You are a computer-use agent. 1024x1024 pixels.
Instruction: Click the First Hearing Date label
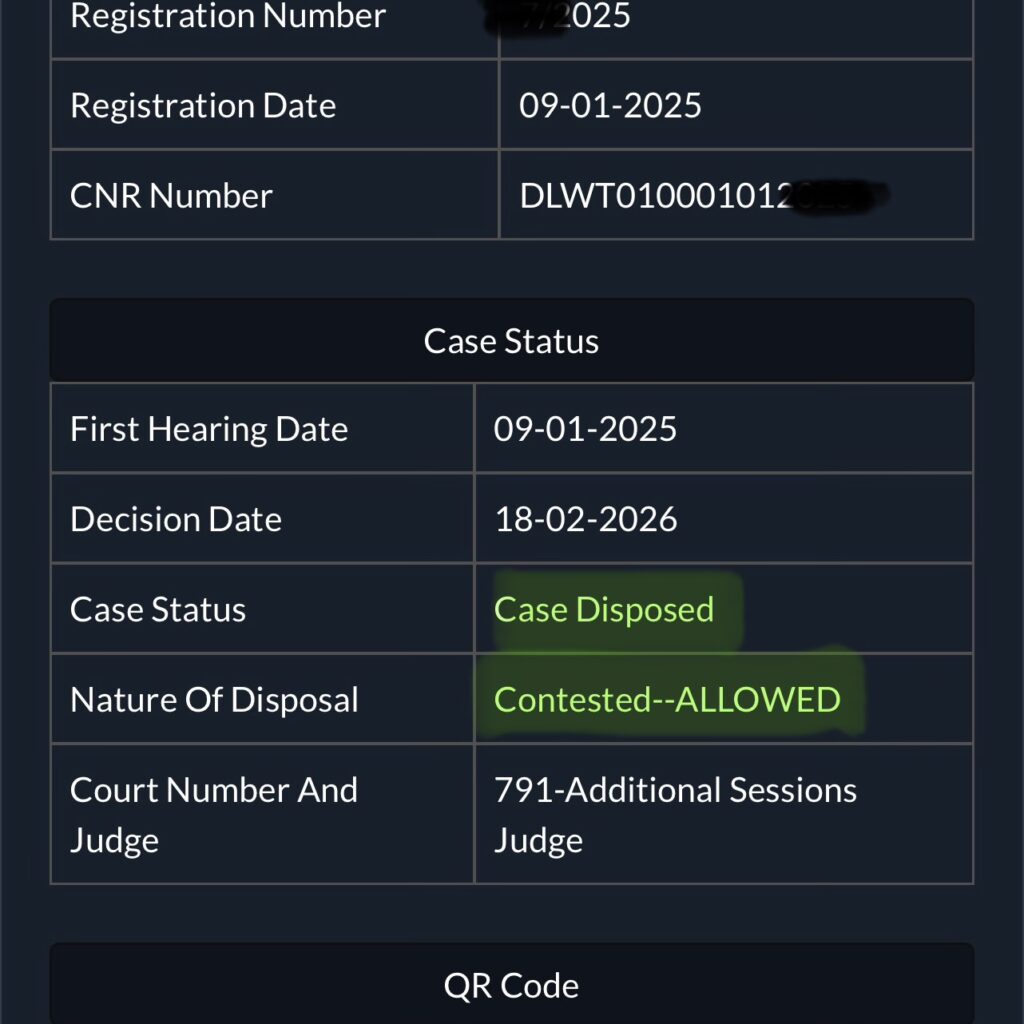pyautogui.click(x=209, y=430)
